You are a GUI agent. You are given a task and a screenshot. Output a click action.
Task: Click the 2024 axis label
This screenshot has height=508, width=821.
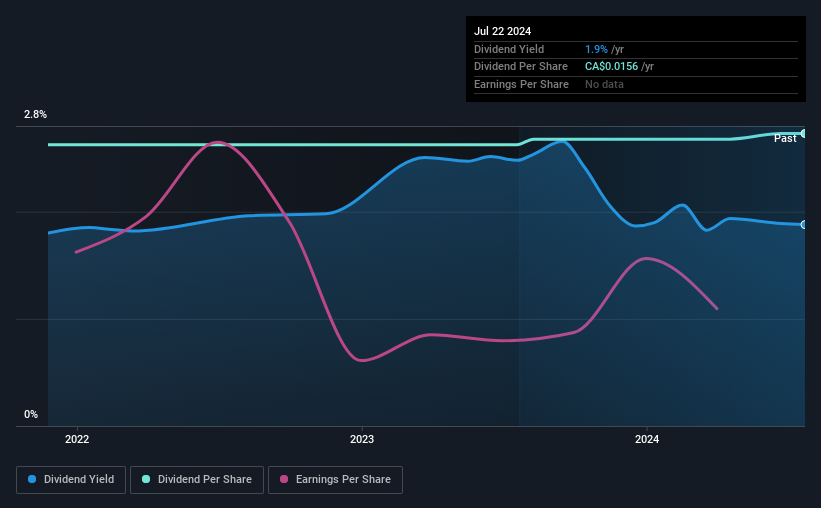pyautogui.click(x=647, y=439)
